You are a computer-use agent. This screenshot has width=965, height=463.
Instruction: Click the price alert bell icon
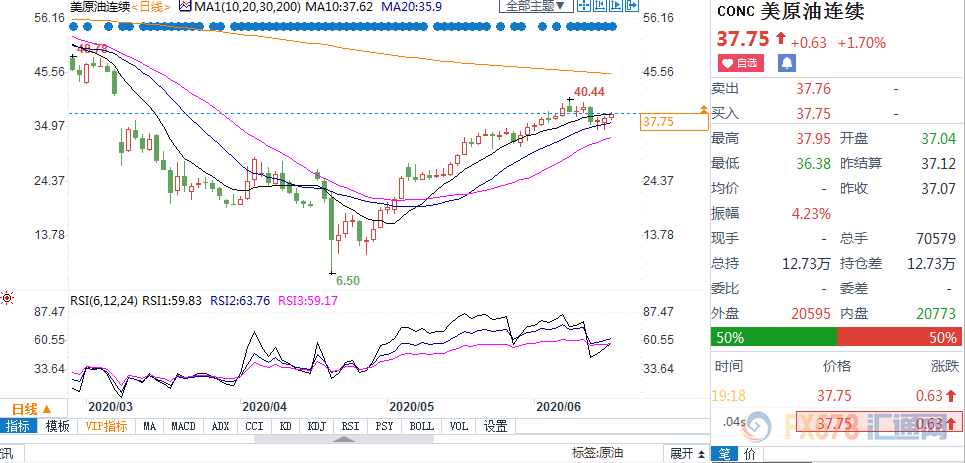click(x=786, y=63)
